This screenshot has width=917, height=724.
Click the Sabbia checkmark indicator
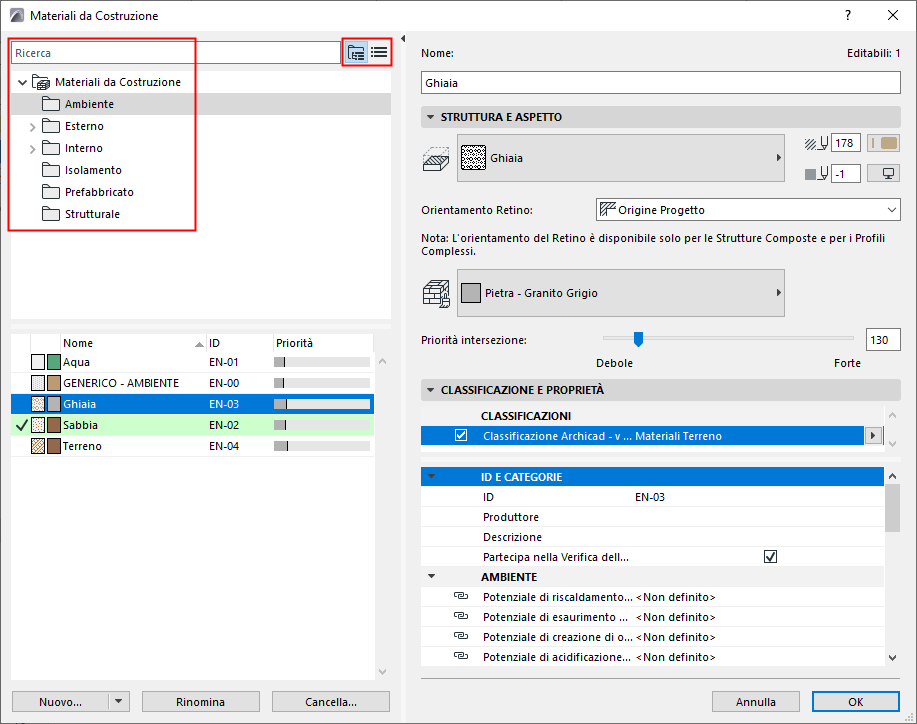coord(22,425)
